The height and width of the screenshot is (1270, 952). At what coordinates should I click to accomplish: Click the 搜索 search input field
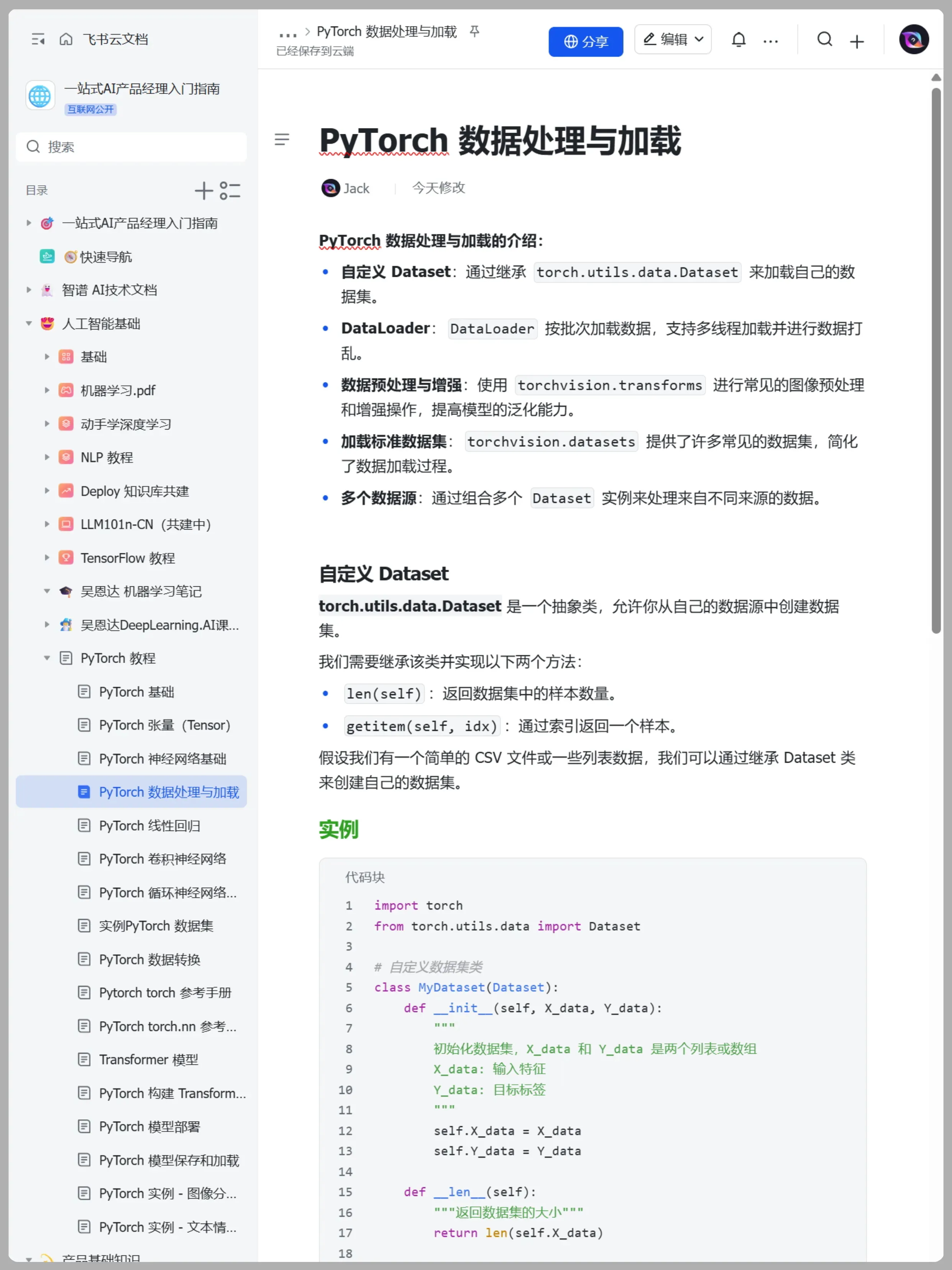(x=131, y=146)
